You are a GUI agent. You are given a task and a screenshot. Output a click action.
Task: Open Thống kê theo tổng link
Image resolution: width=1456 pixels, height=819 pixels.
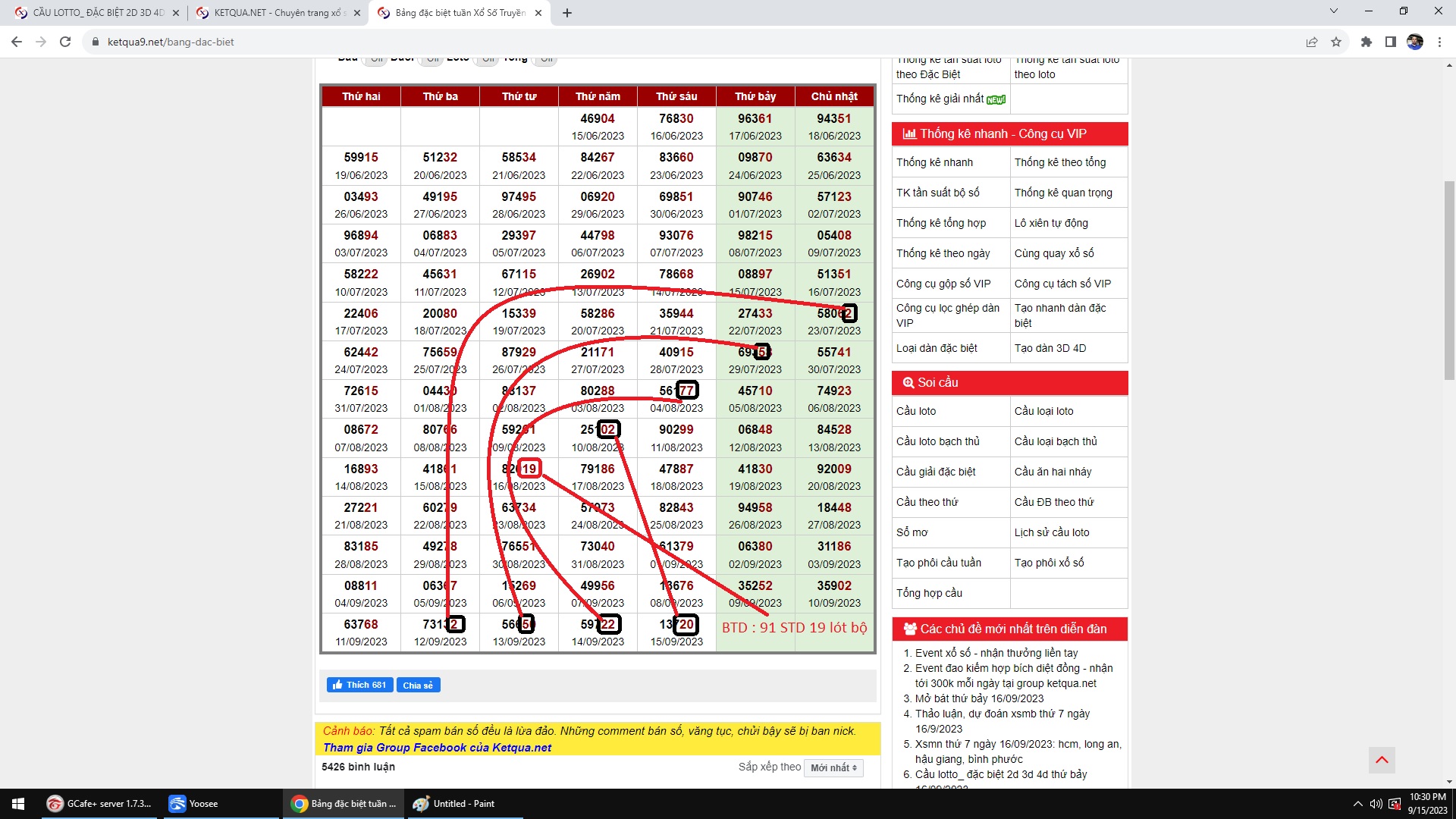pyautogui.click(x=1060, y=162)
